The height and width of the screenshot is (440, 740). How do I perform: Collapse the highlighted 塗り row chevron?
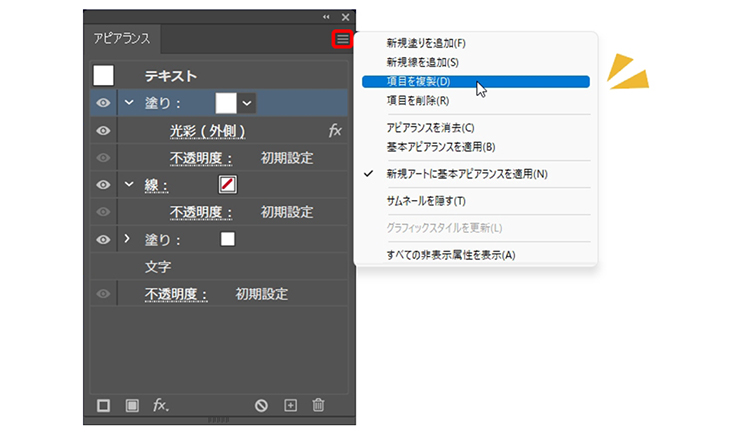click(x=128, y=102)
